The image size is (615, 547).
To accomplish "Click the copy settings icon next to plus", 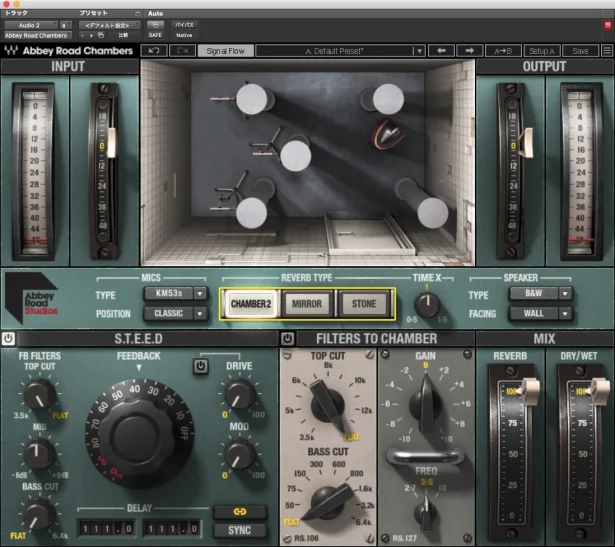I will (x=101, y=35).
